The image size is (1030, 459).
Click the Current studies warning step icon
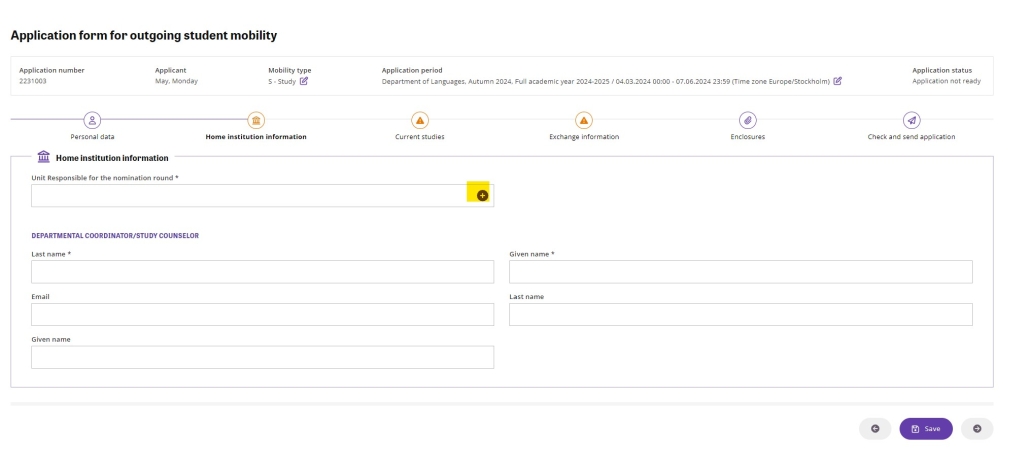point(420,119)
